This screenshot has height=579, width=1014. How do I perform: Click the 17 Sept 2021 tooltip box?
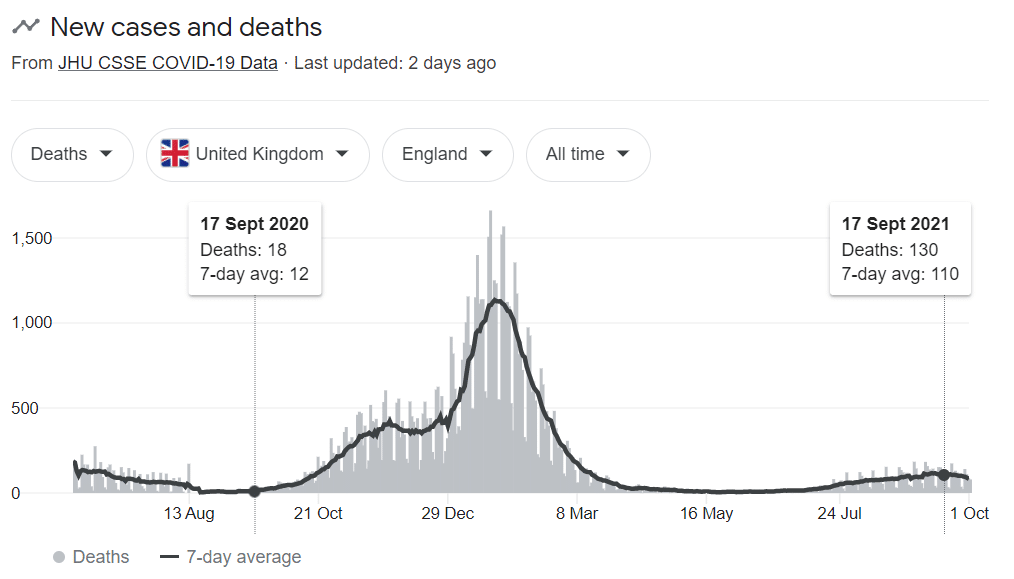pos(900,249)
